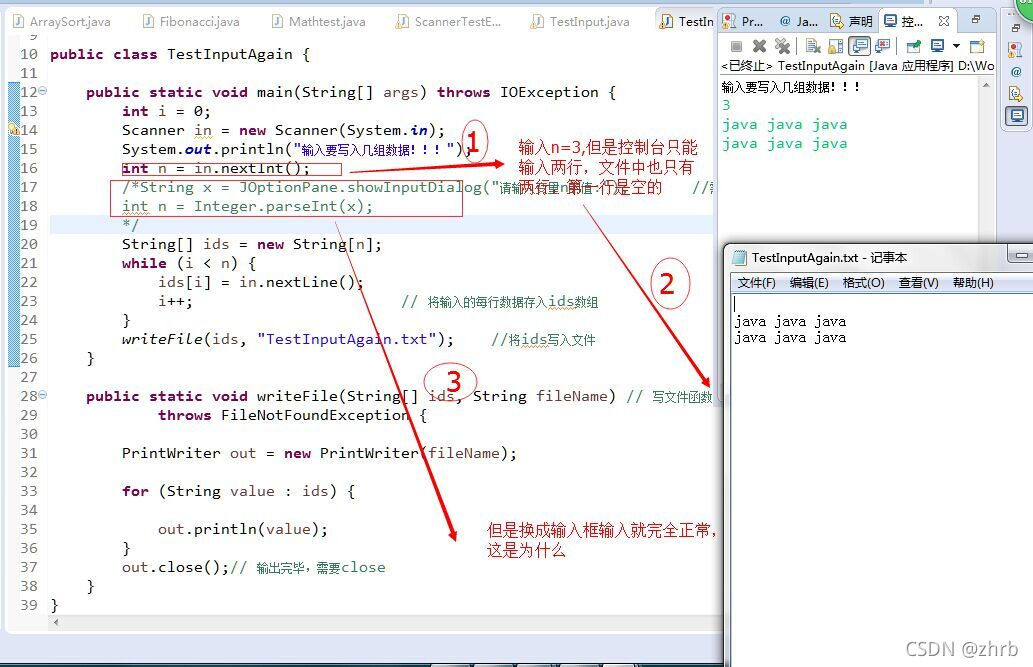Click the Terminate button in the console toolbar
Viewport: 1033px width, 667px height.
coord(737,46)
